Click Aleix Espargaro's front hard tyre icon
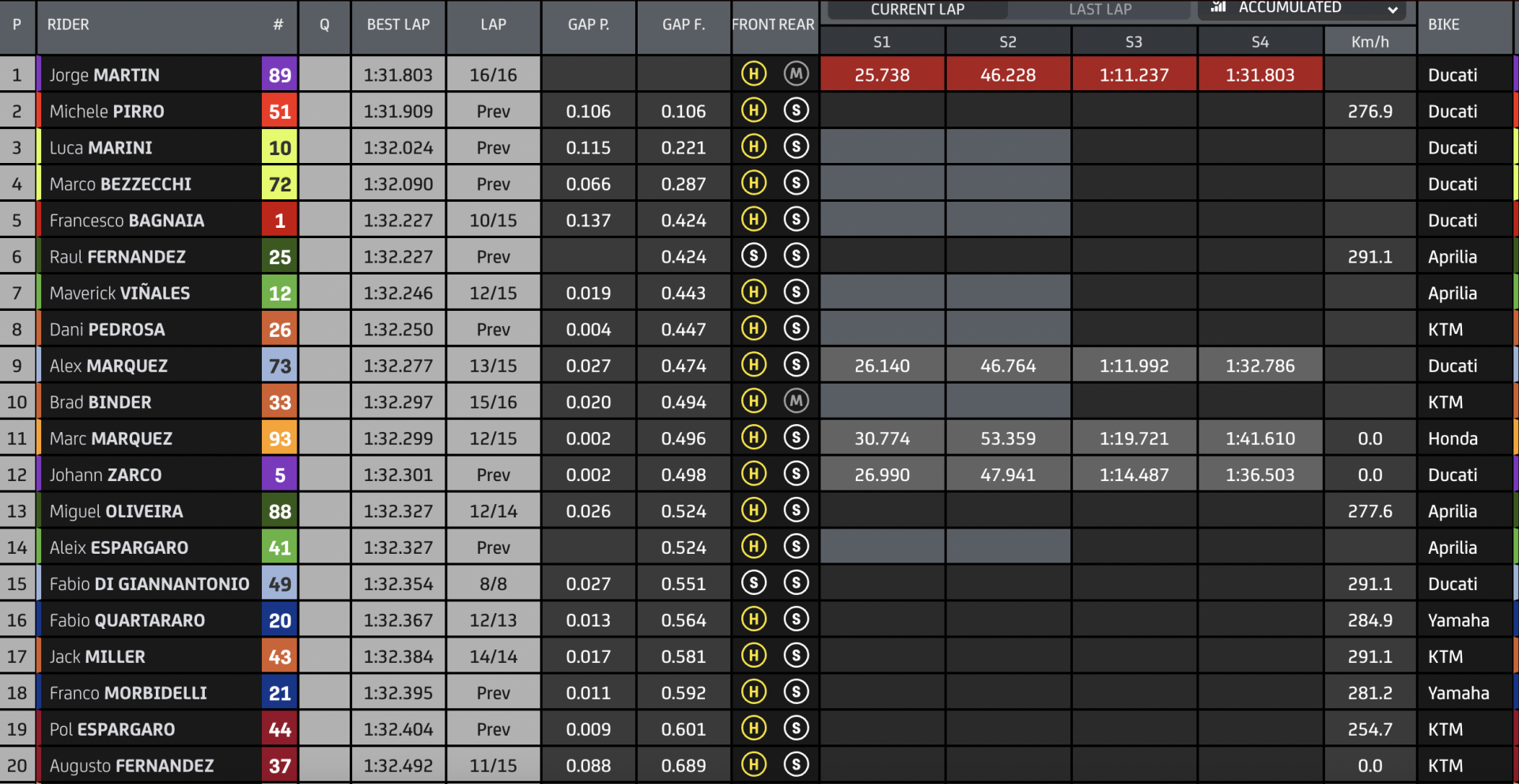 pos(753,547)
